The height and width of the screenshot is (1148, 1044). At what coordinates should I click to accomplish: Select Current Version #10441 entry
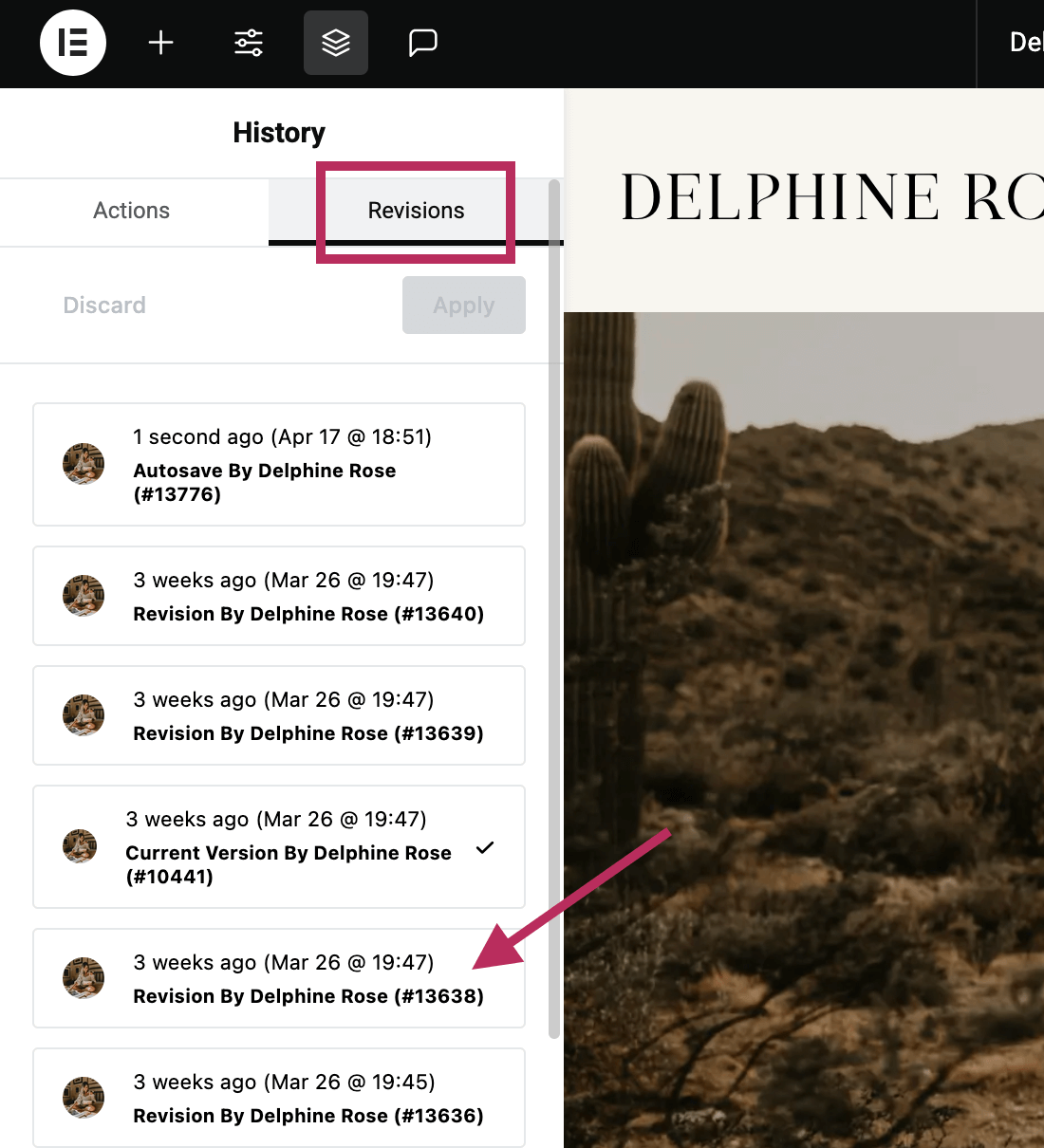[279, 847]
